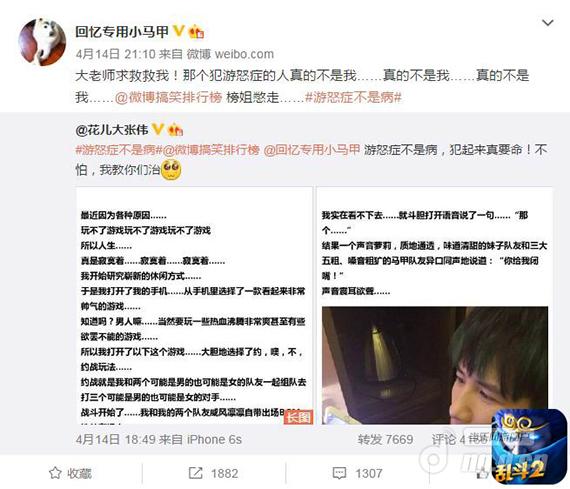The image size is (570, 489).
Task: Click the yellow V verified badge beside 回忆专用小马甲
Action: pyautogui.click(x=178, y=31)
